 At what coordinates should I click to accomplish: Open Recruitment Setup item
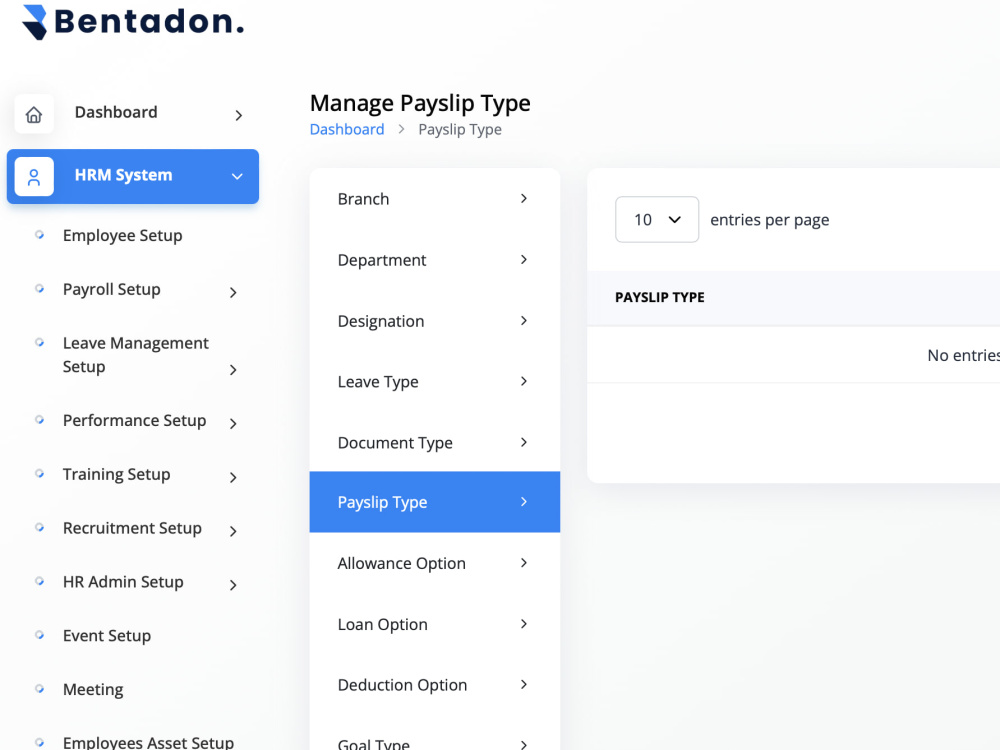[x=132, y=528]
